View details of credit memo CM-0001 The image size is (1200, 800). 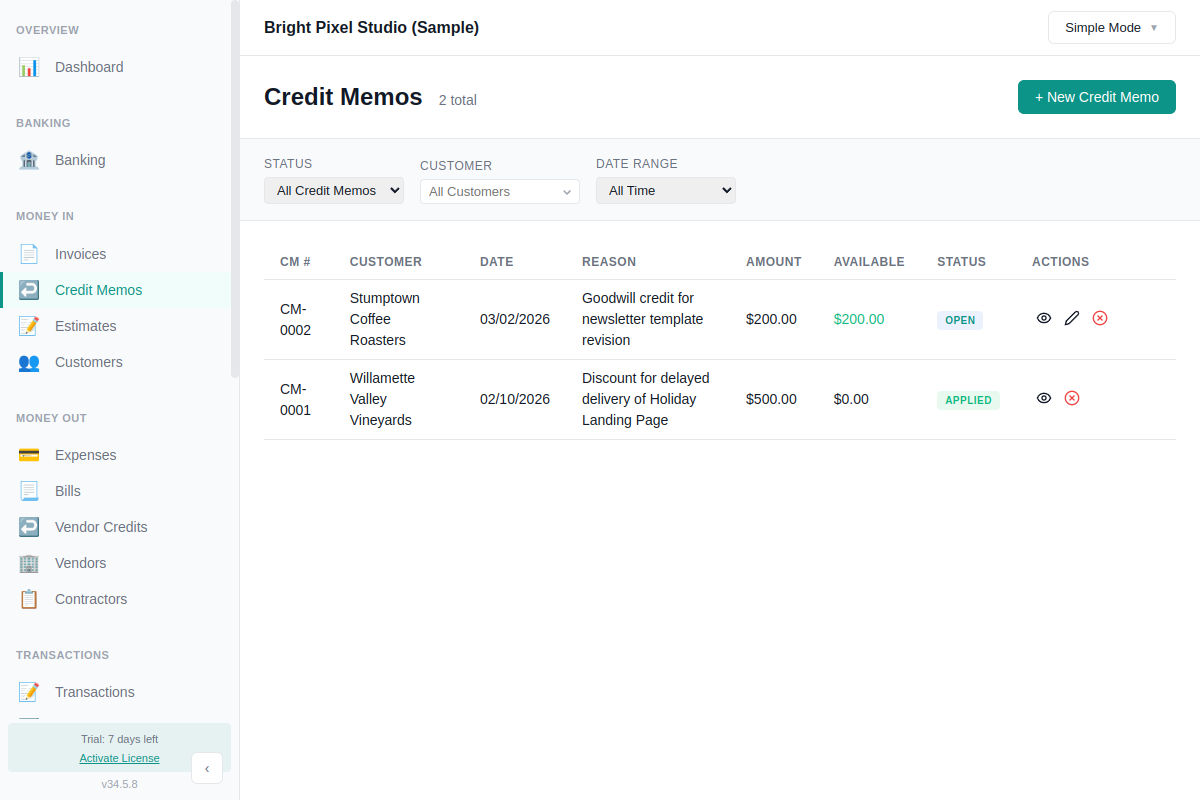point(1044,398)
